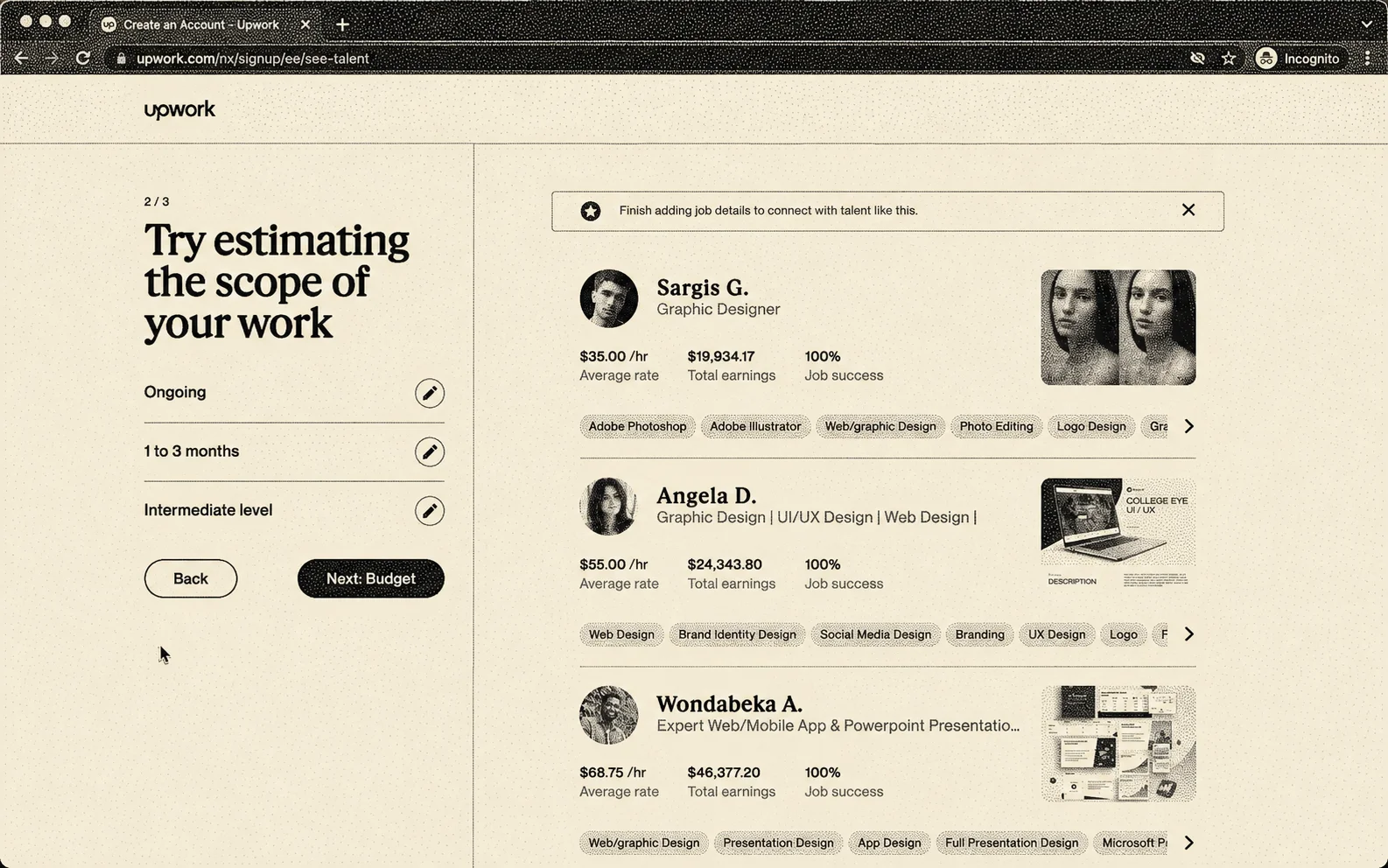Click the site lock icon

(121, 59)
